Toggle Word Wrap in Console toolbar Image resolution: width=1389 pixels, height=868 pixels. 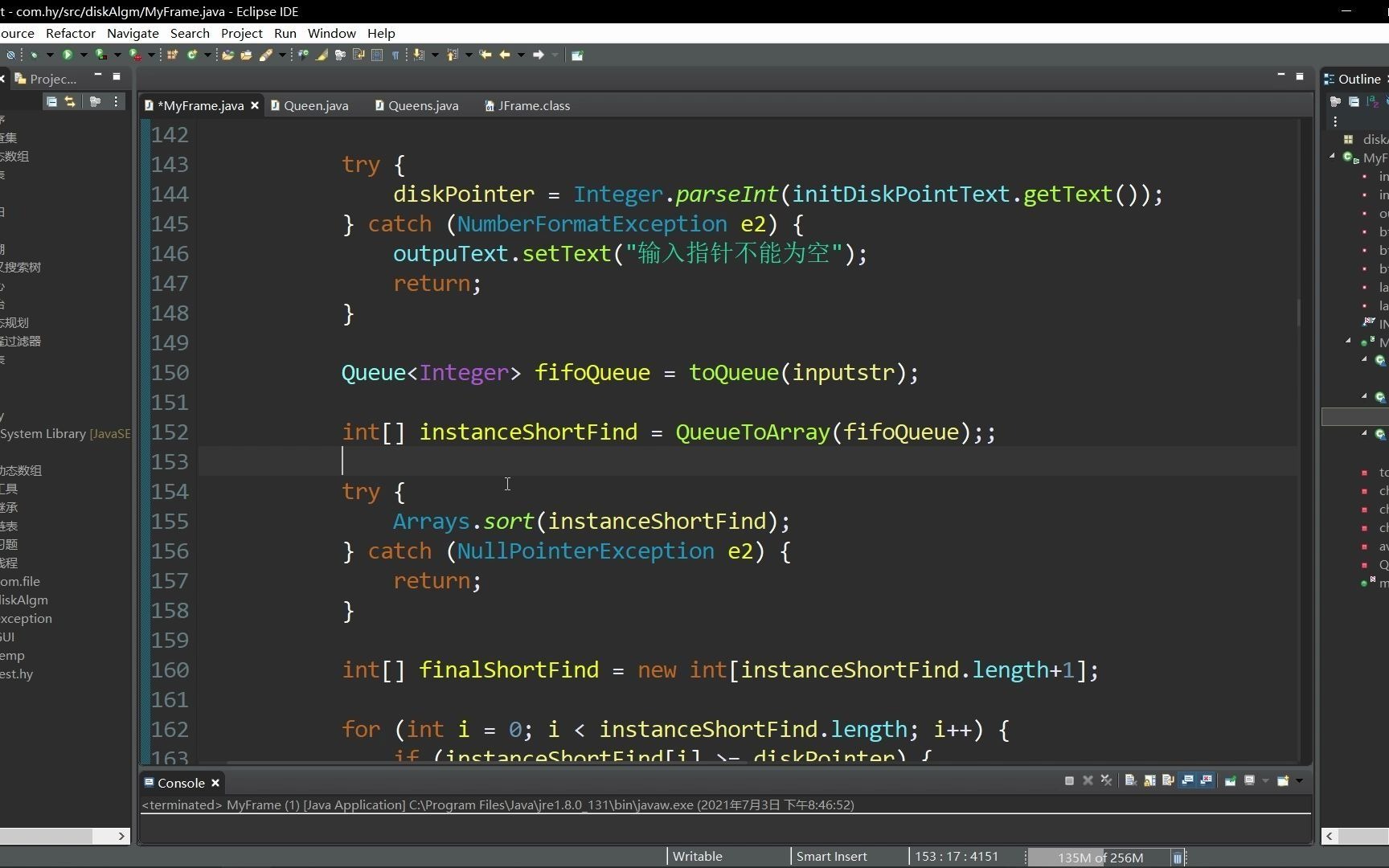point(1168,780)
